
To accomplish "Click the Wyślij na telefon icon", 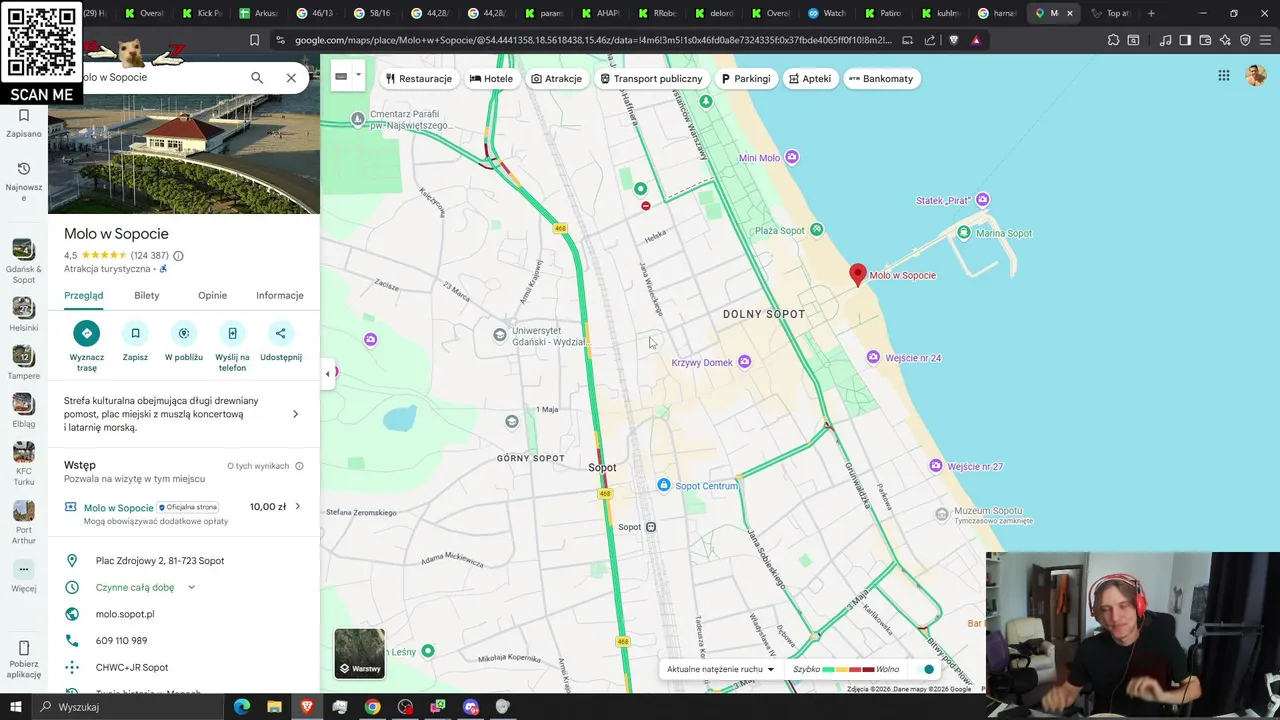I will pos(232,333).
